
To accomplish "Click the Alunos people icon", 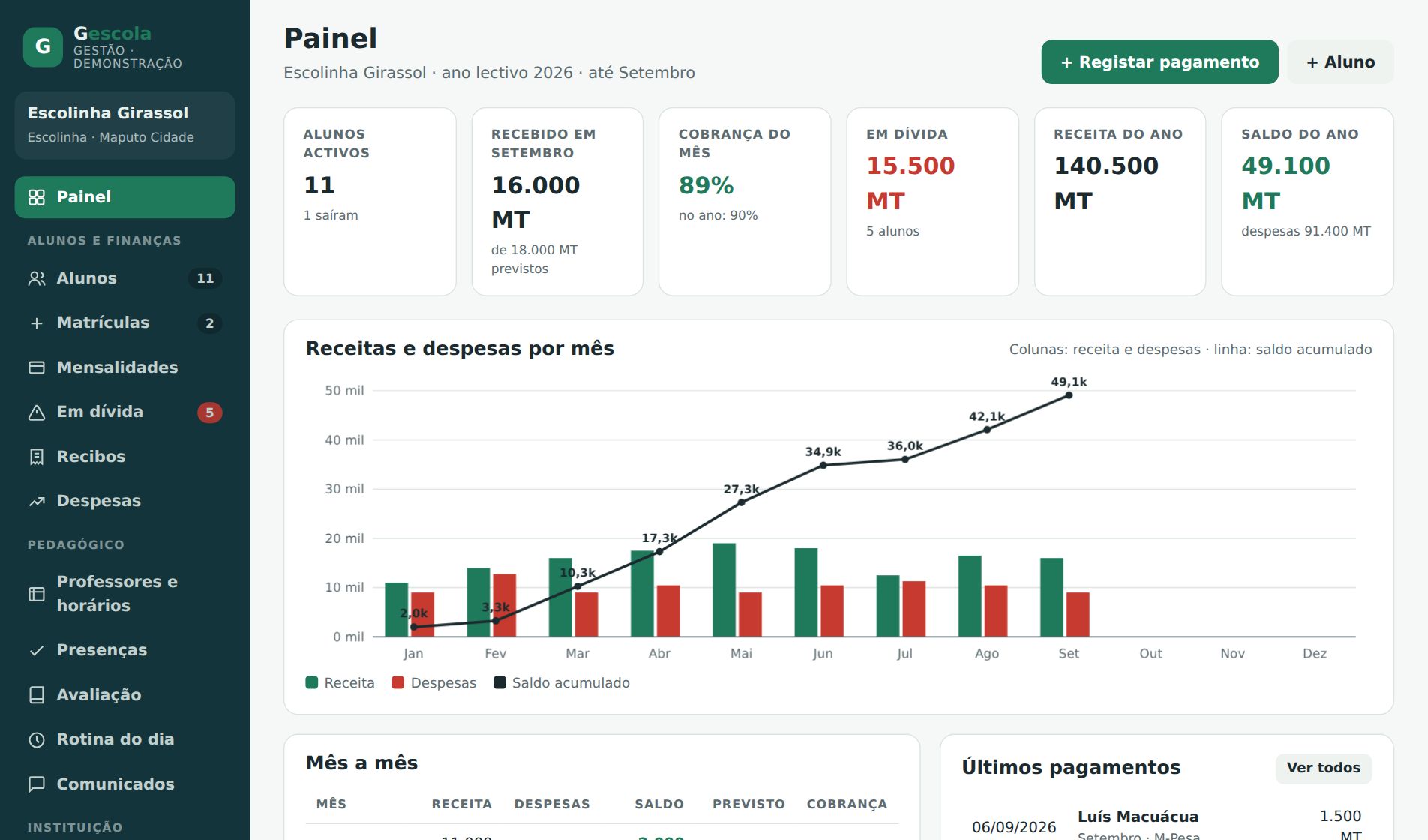I will 37,278.
